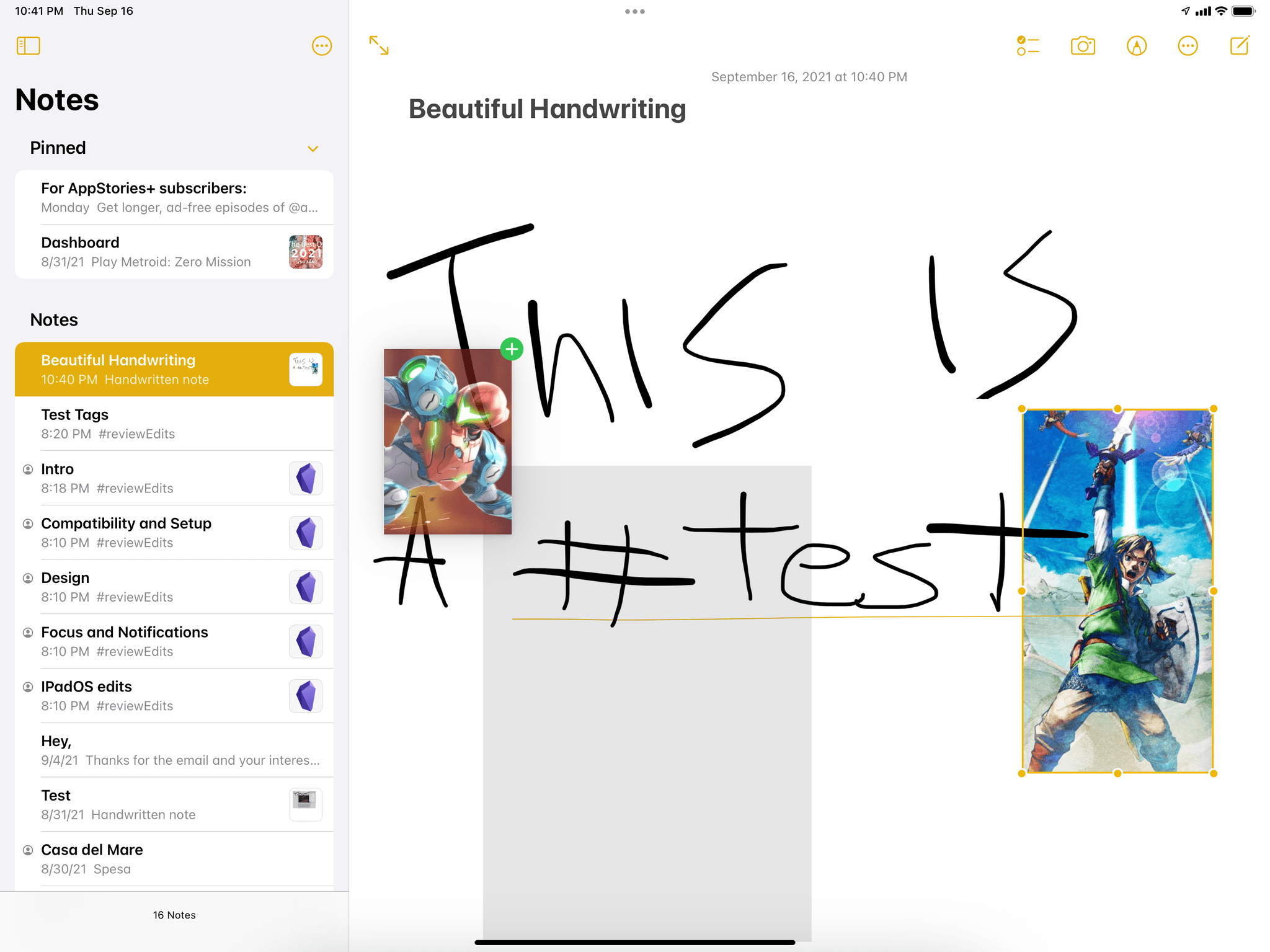The image size is (1270, 952).
Task: Compose a new note
Action: (x=1240, y=45)
